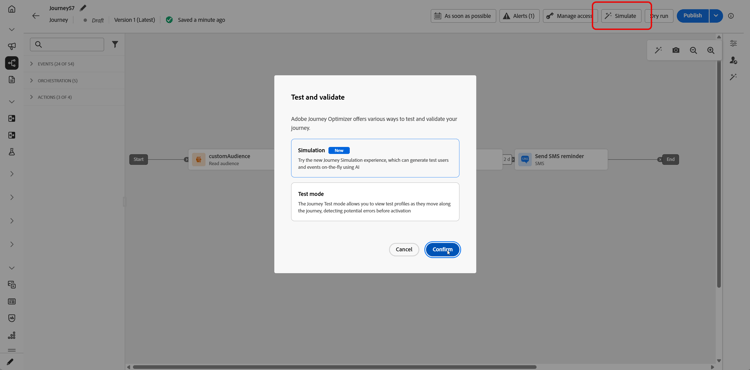The image size is (750, 370).
Task: Open Manage access
Action: pos(570,16)
